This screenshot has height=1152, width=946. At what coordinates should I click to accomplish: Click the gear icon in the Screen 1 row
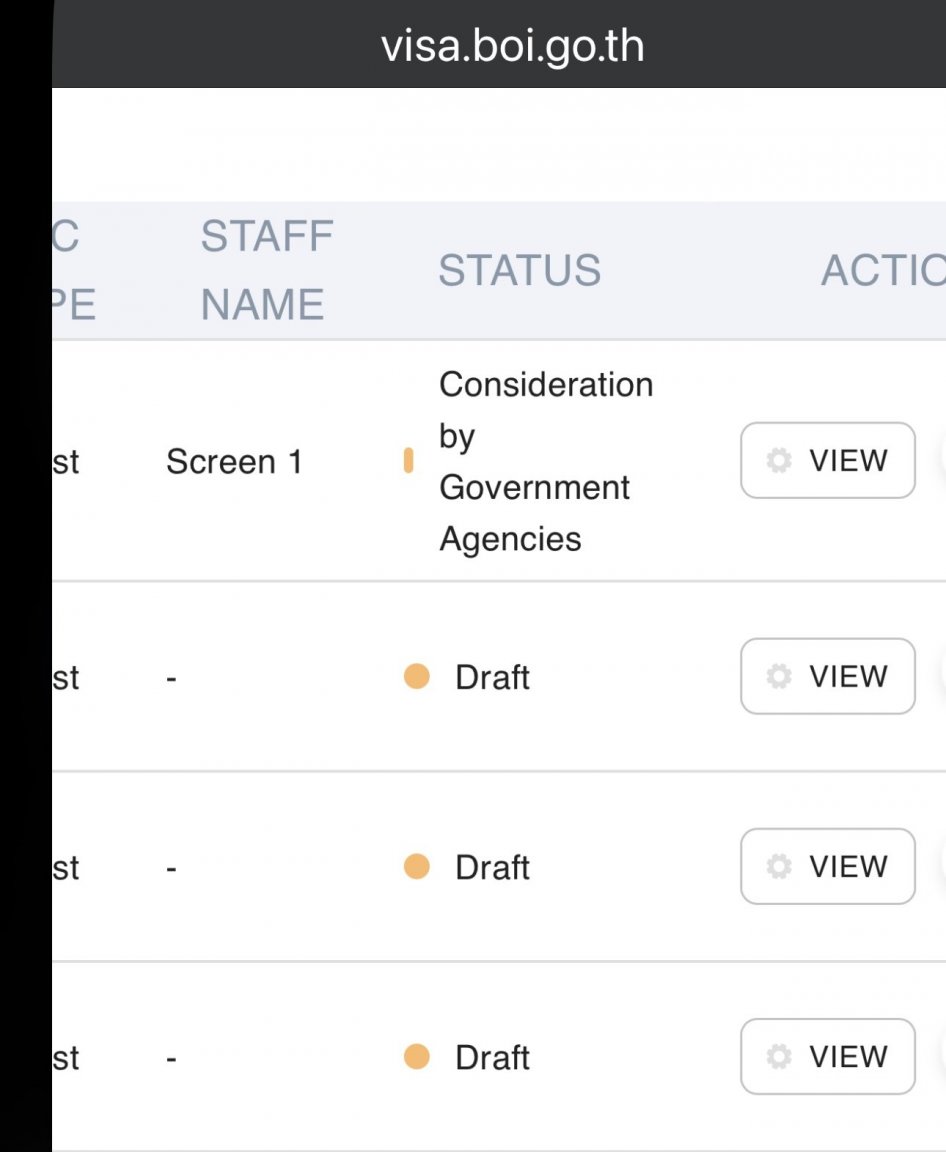pos(778,460)
